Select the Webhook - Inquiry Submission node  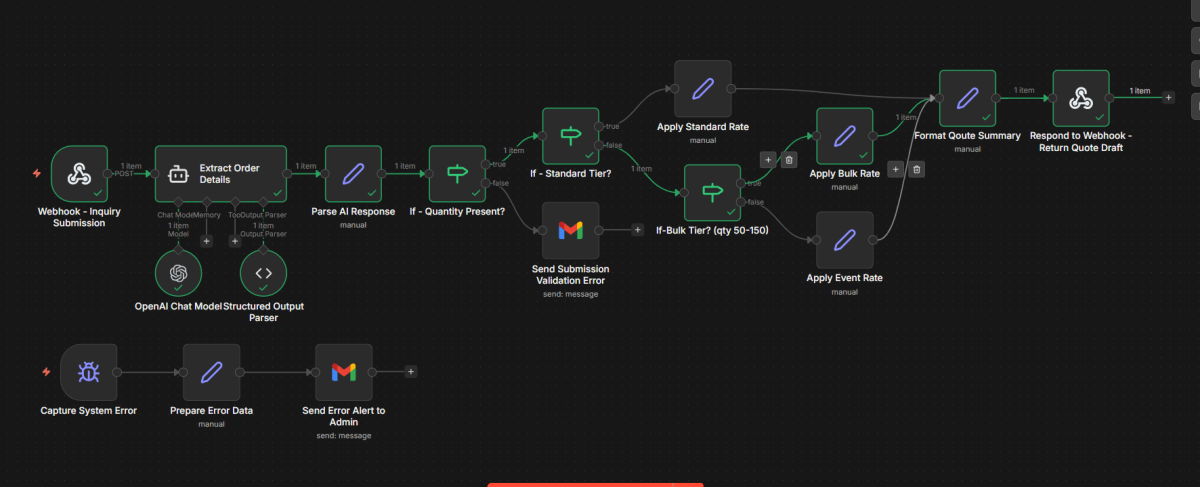coord(79,174)
